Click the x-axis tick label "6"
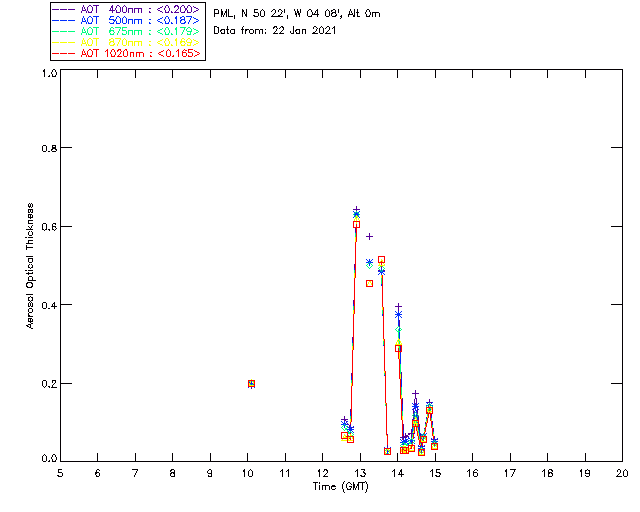The height and width of the screenshot is (512, 640). (98, 473)
